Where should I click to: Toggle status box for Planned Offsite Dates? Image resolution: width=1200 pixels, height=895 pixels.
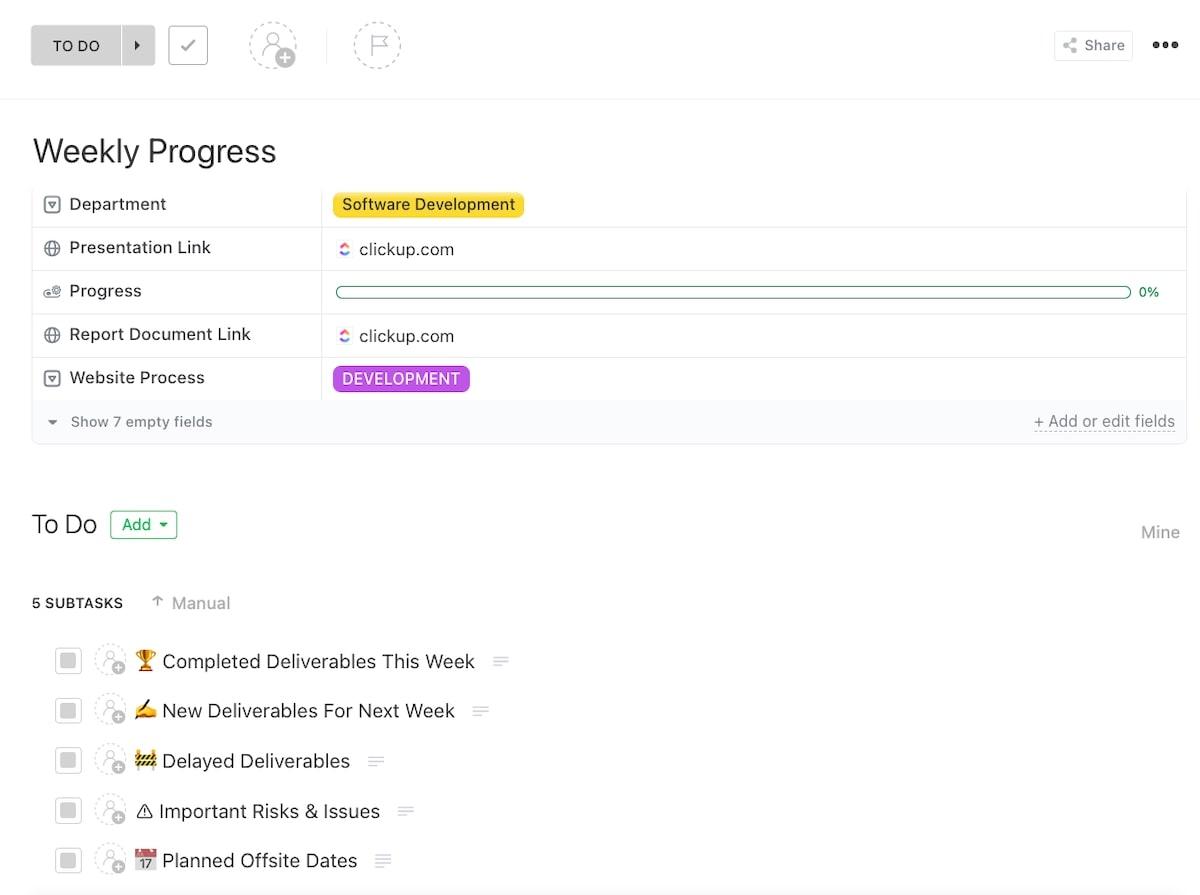click(68, 860)
